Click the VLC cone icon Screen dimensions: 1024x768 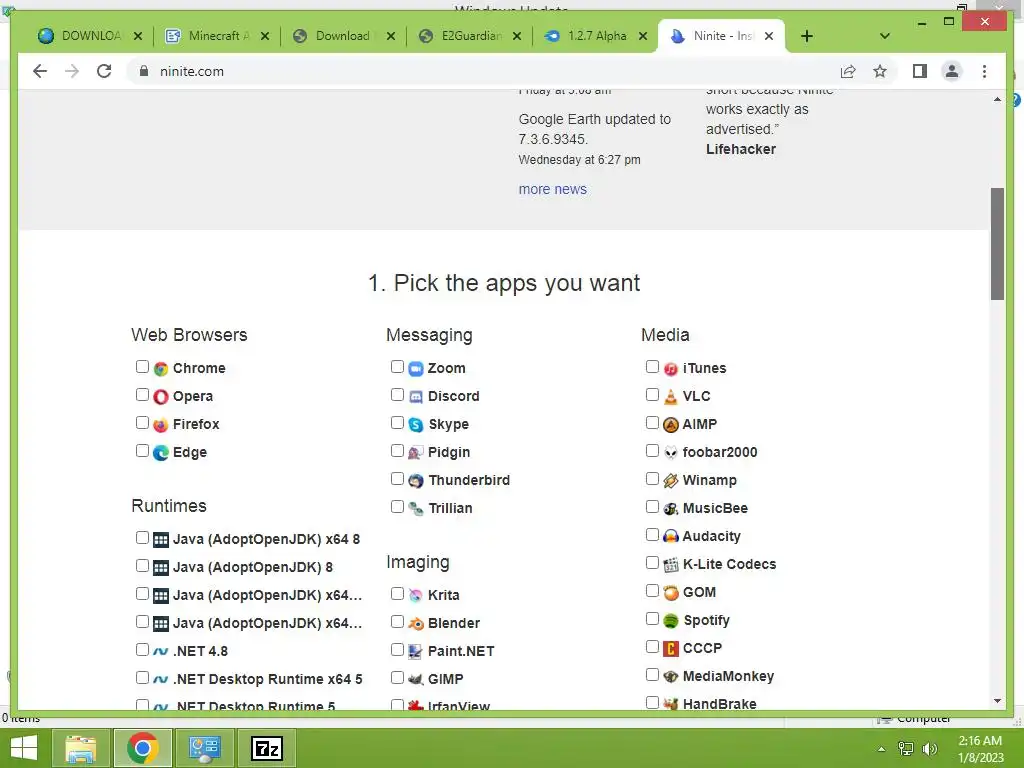click(x=671, y=397)
